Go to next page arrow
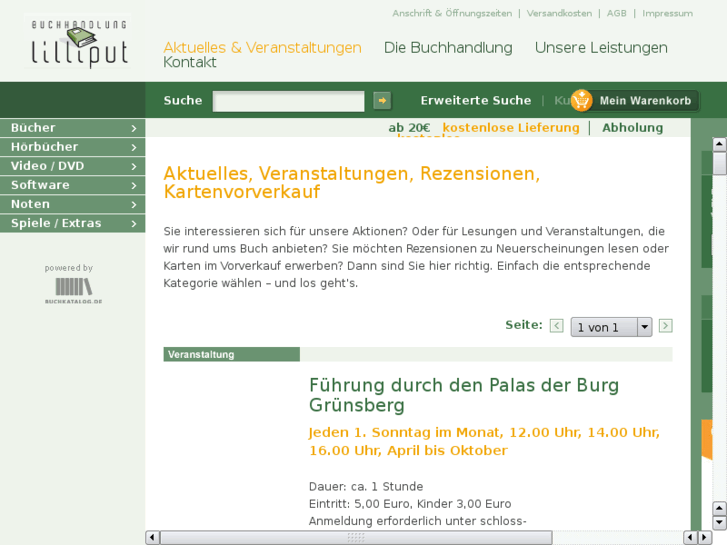This screenshot has height=545, width=727. (665, 326)
